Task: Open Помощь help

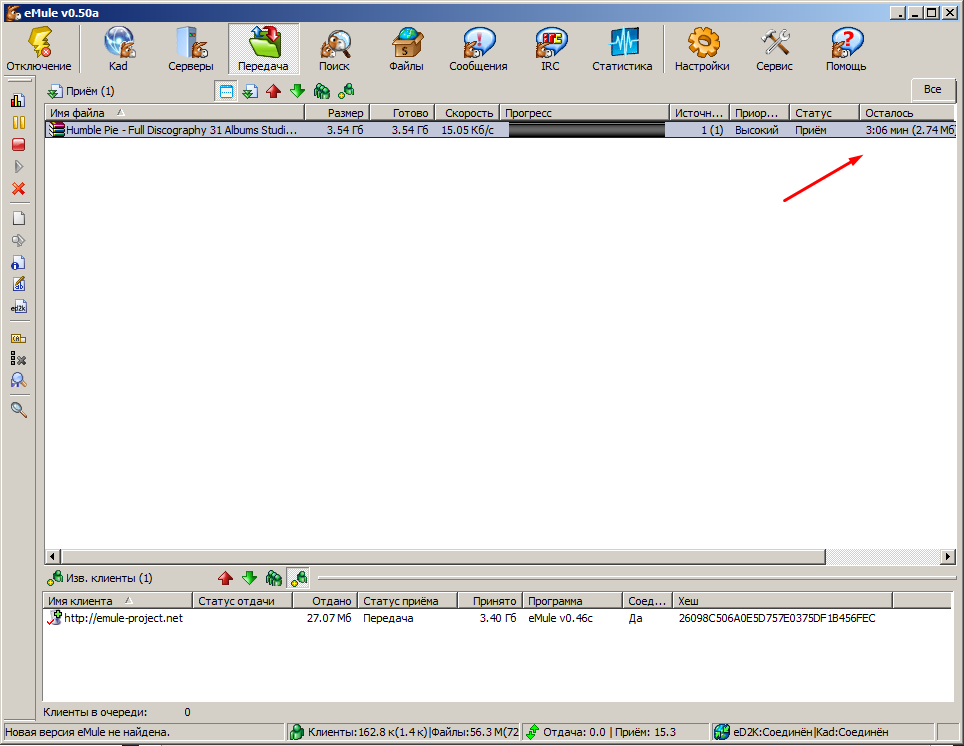Action: [846, 49]
